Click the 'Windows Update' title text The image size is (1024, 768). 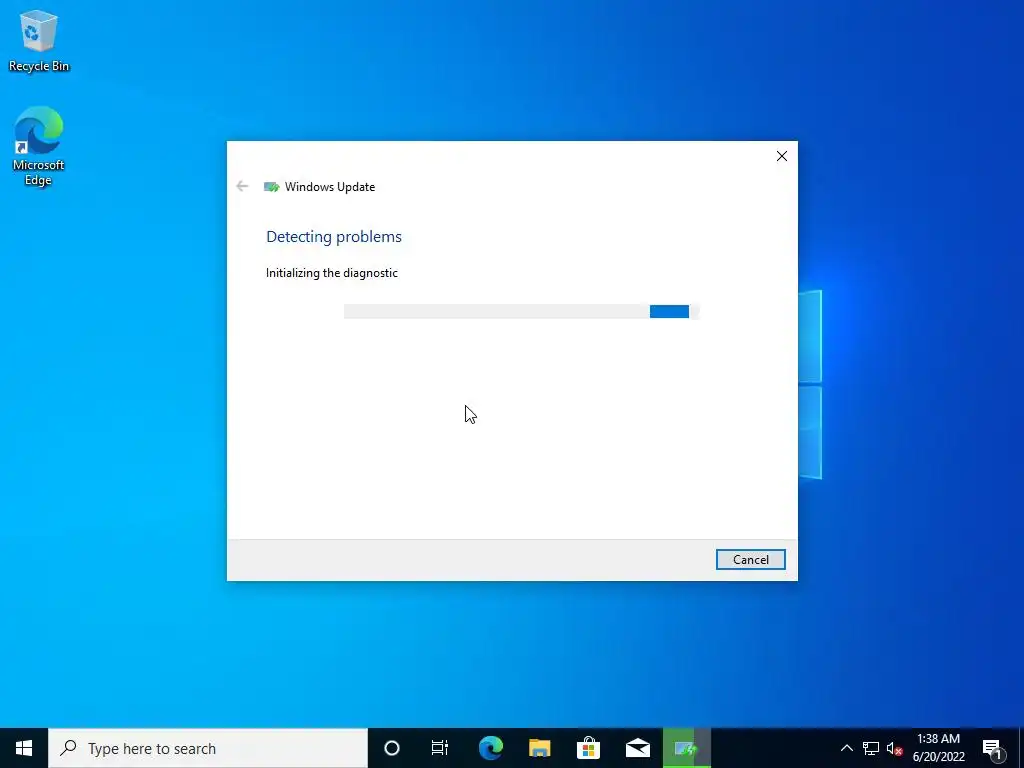click(330, 187)
